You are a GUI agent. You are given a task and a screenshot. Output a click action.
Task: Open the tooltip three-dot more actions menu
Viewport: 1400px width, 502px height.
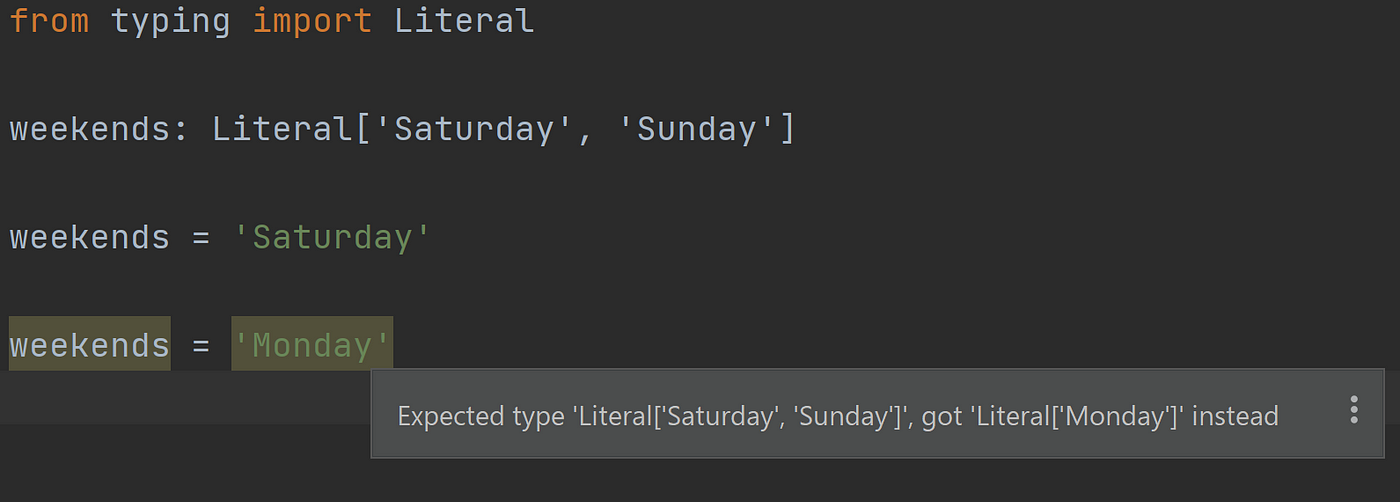pos(1354,410)
